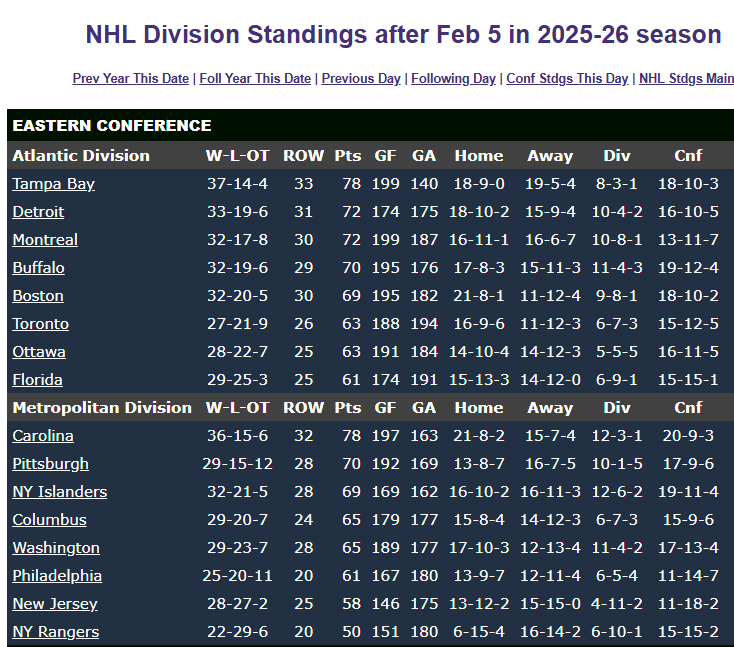Click the Detroit team link

(38, 212)
